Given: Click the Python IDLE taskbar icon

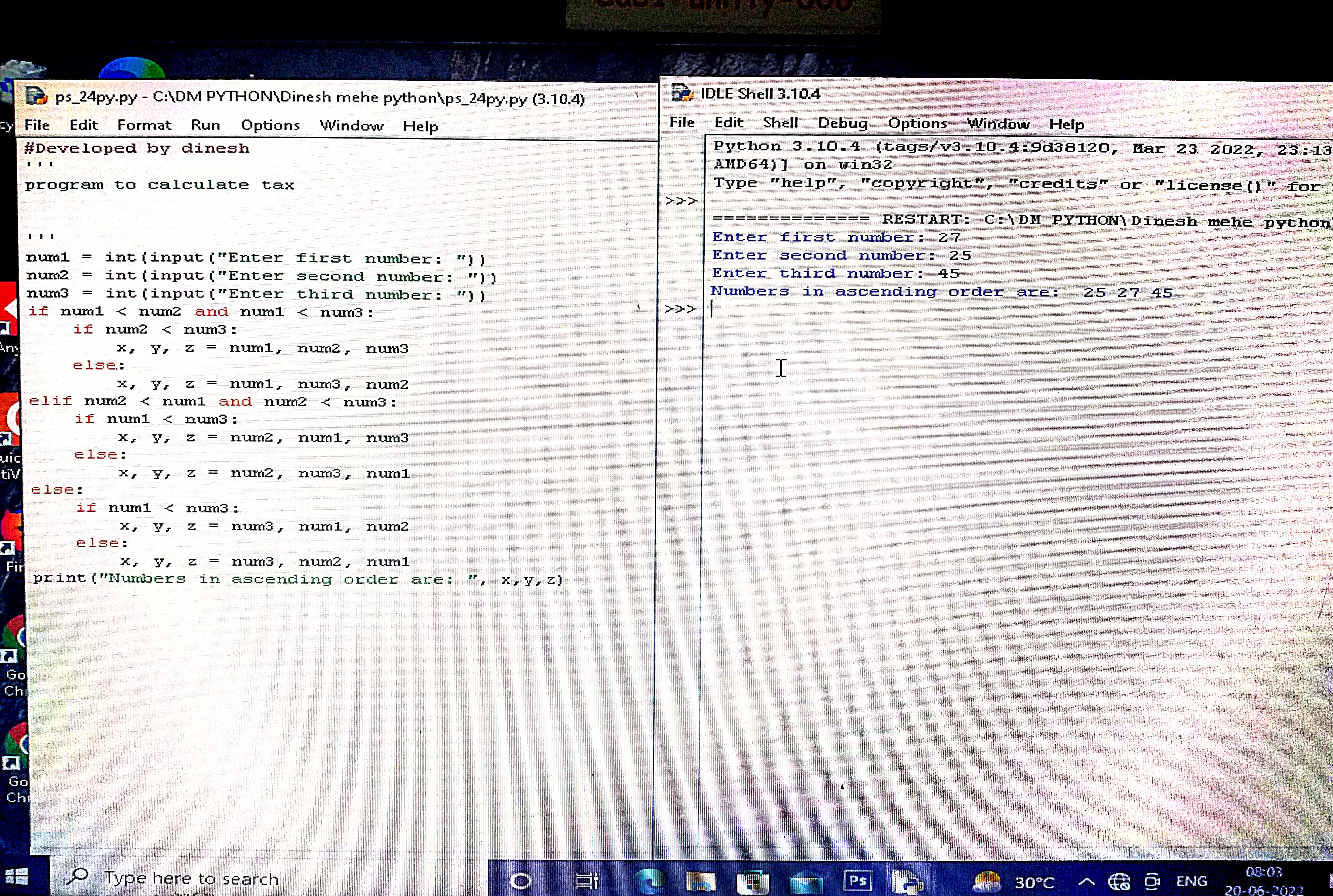Looking at the screenshot, I should [907, 881].
